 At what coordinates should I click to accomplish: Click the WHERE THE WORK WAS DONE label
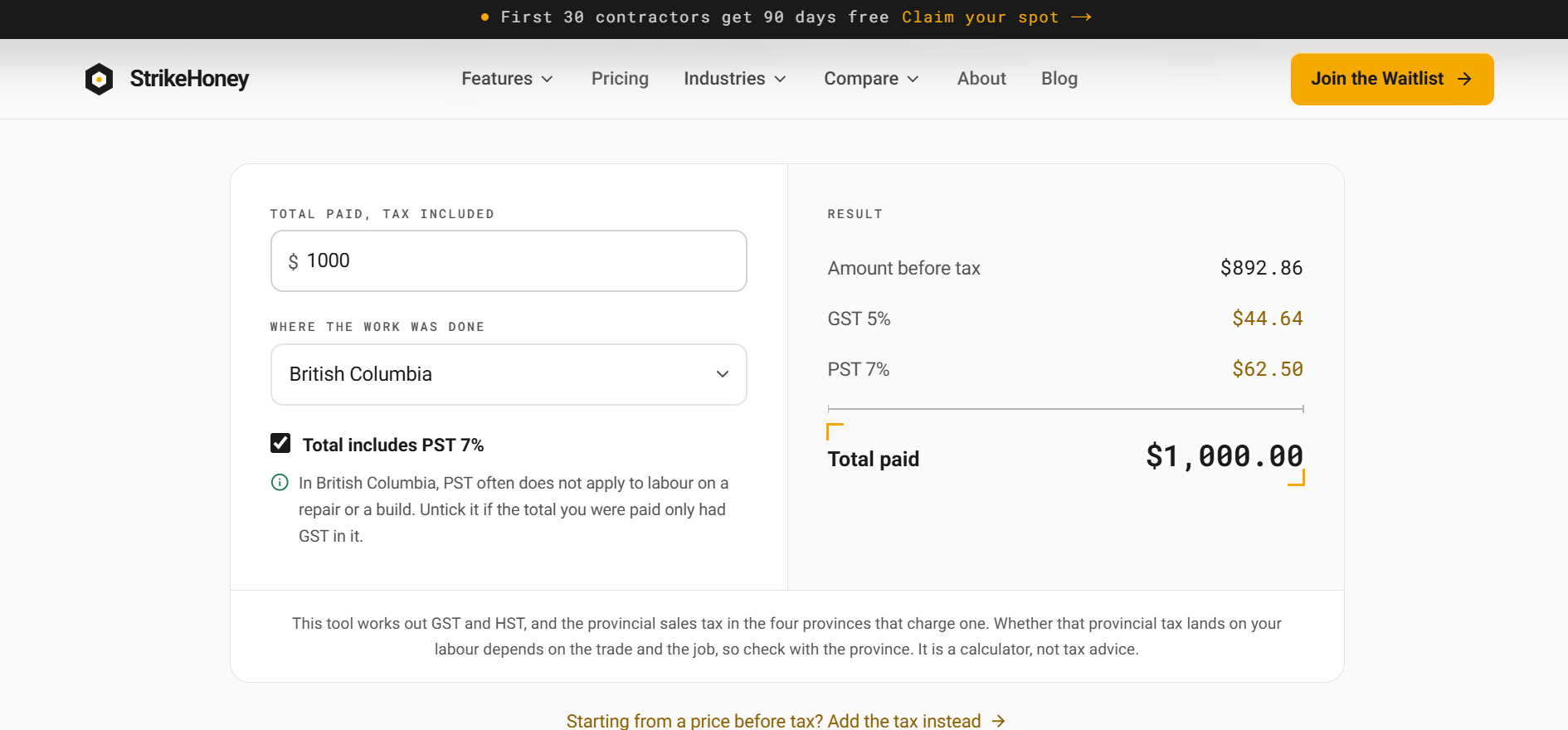click(377, 327)
